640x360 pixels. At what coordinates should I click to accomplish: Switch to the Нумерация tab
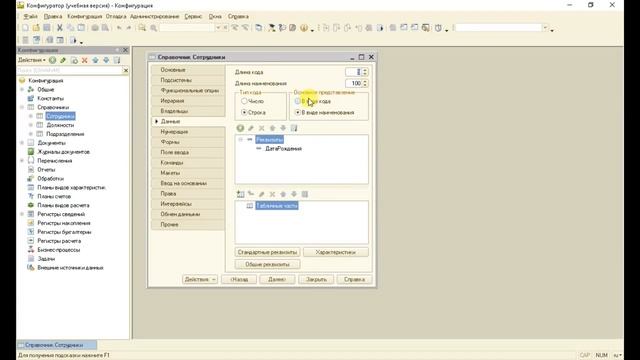pos(188,132)
